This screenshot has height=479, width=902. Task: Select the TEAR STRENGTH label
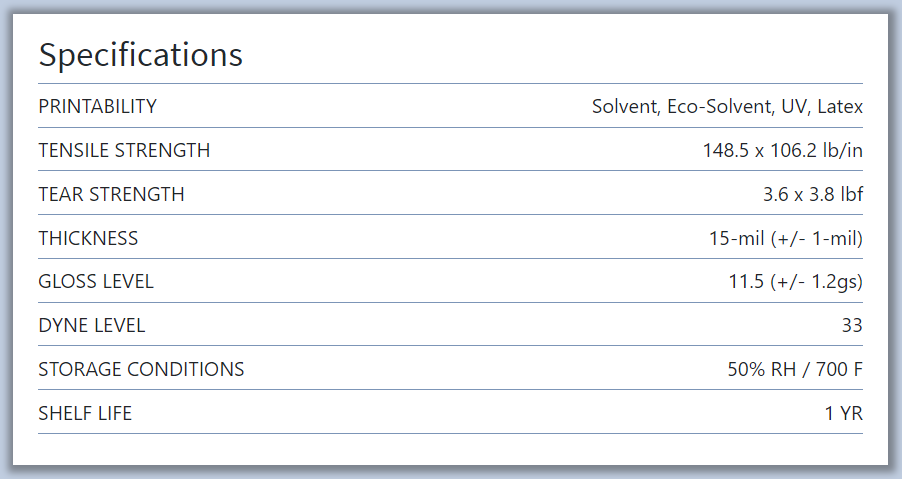click(x=112, y=194)
